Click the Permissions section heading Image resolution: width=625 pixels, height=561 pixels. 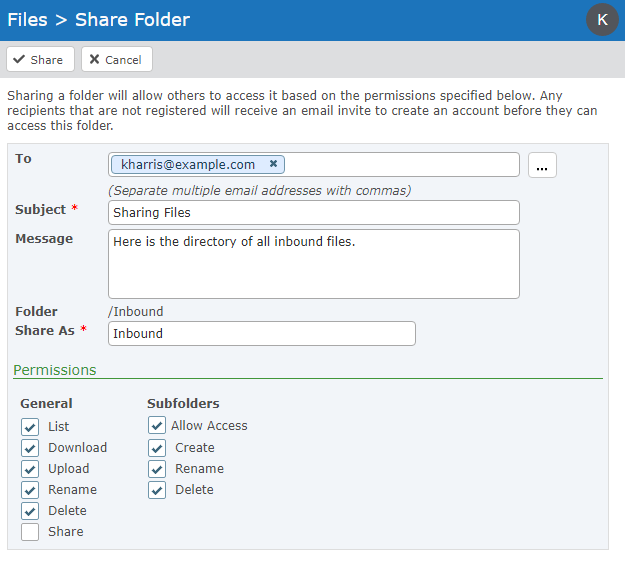pos(55,370)
